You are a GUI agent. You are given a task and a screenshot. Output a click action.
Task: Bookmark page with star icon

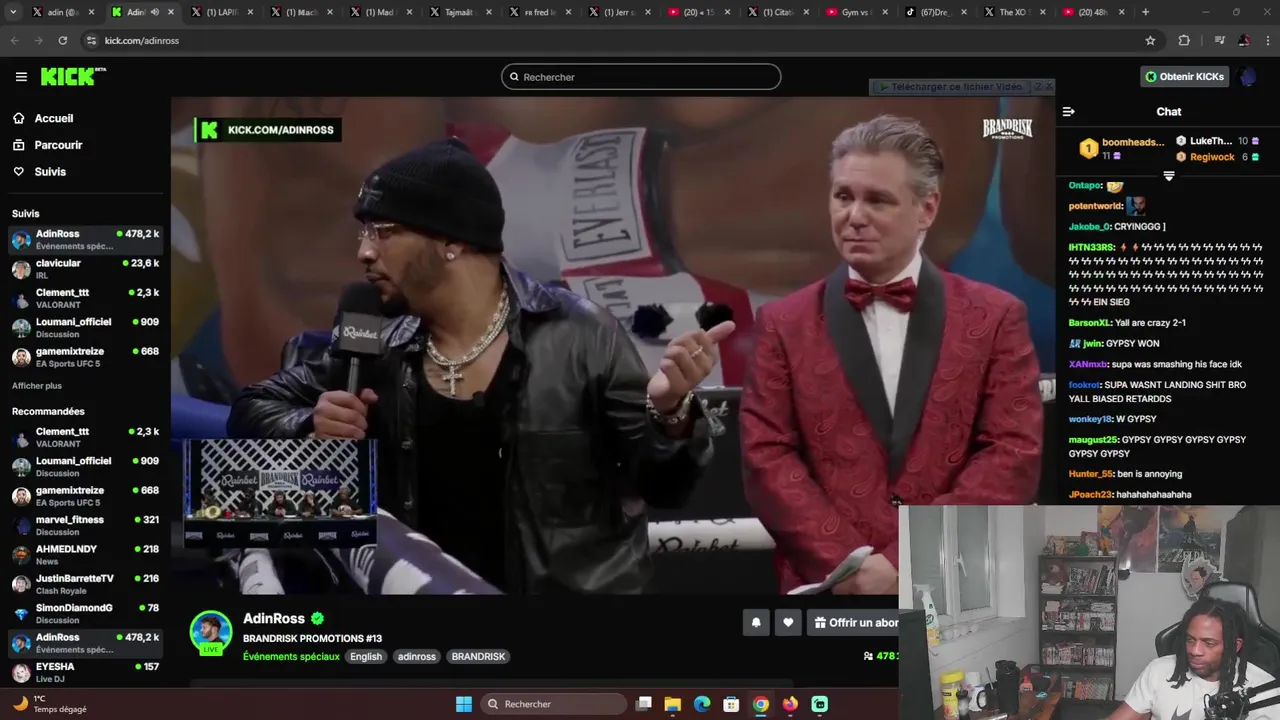[x=1150, y=40]
